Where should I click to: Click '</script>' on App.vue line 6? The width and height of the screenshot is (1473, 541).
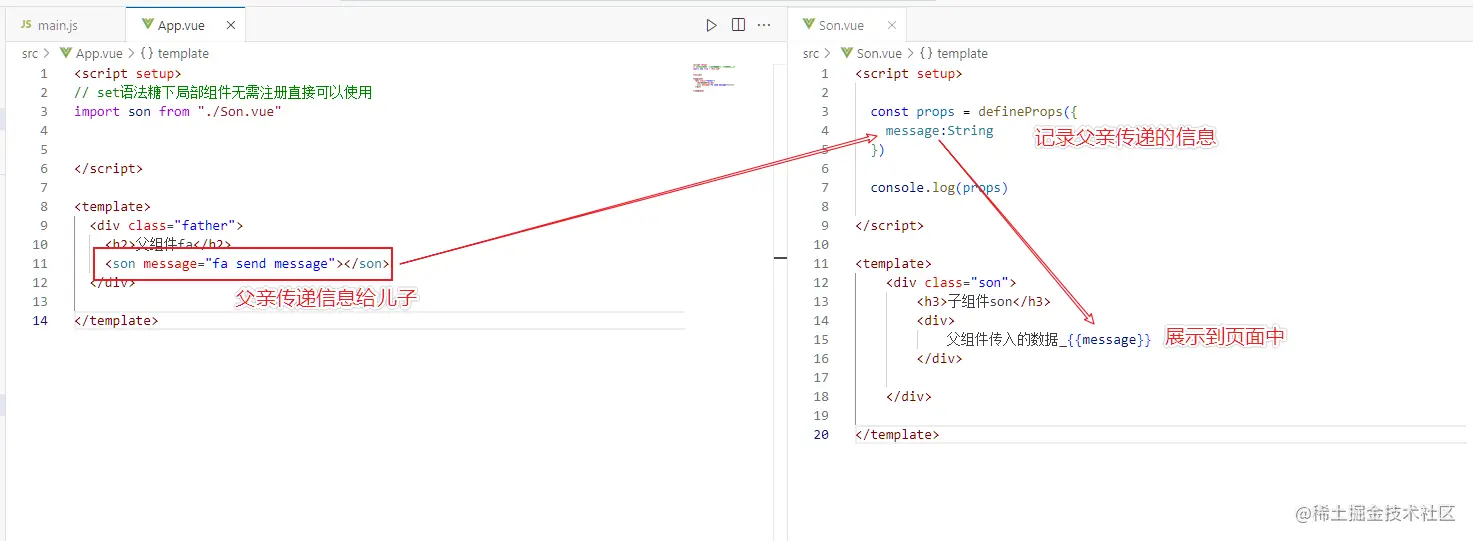click(x=108, y=168)
